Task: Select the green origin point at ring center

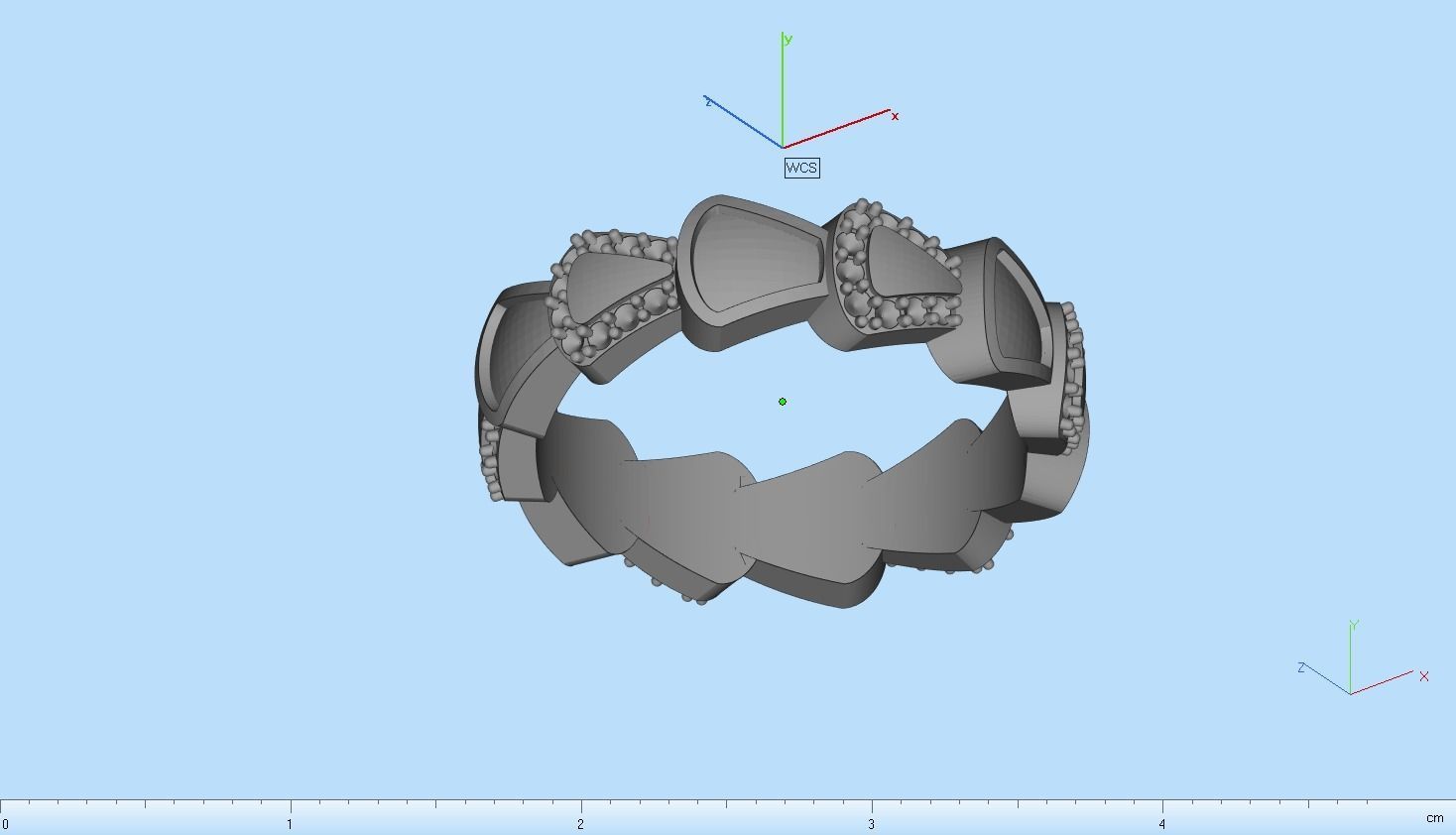Action: (783, 402)
